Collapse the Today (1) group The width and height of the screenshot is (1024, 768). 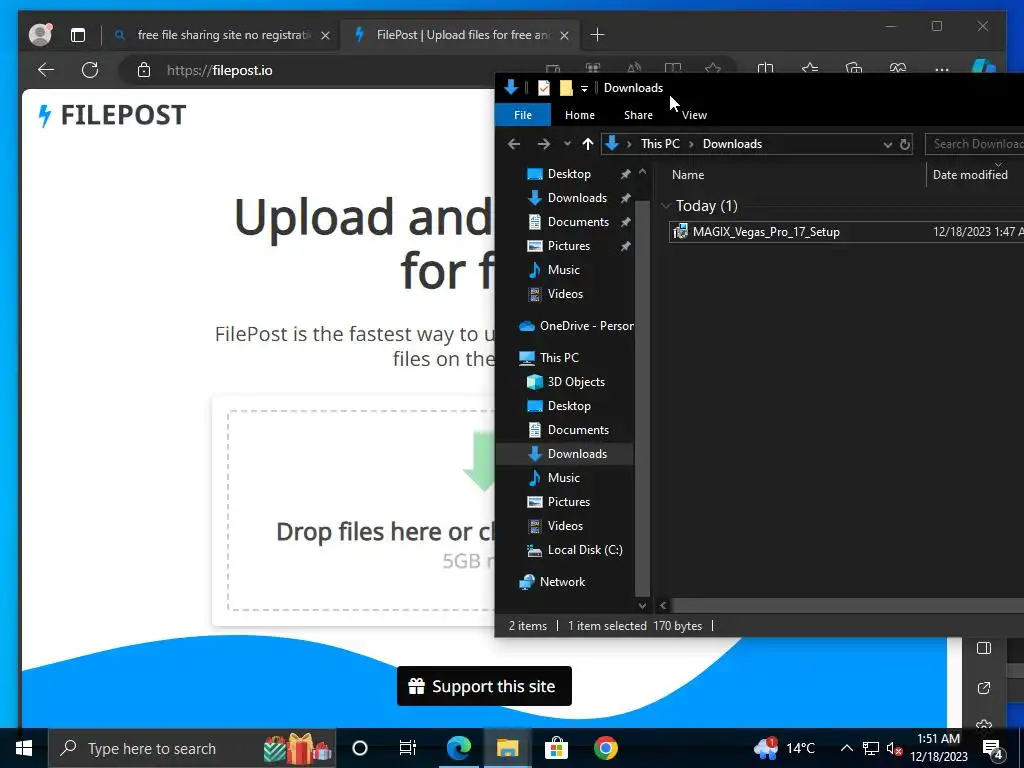pos(665,206)
